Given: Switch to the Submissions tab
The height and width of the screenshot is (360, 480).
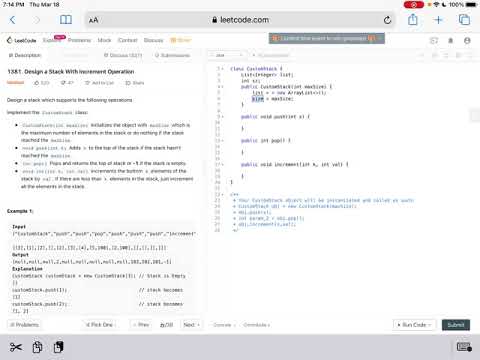Looking at the screenshot, I should tap(172, 55).
